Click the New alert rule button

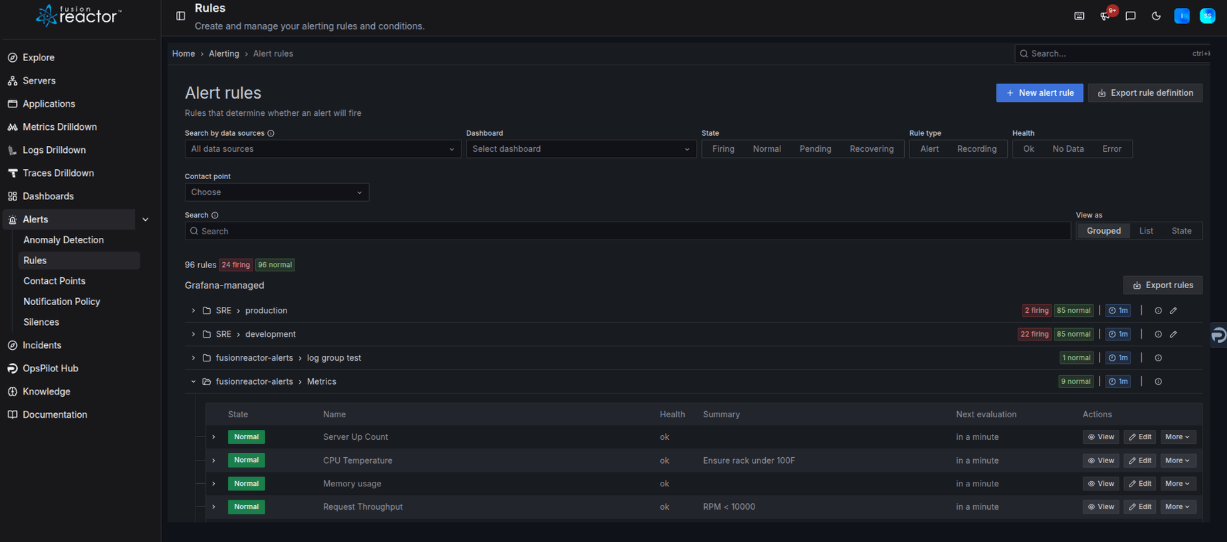[1039, 93]
